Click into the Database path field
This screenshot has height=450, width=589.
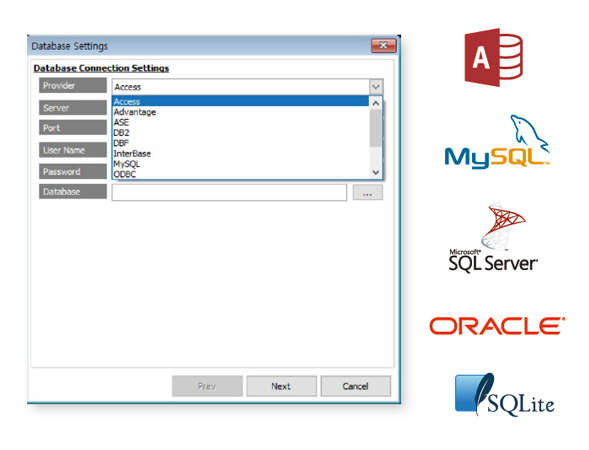(229, 192)
